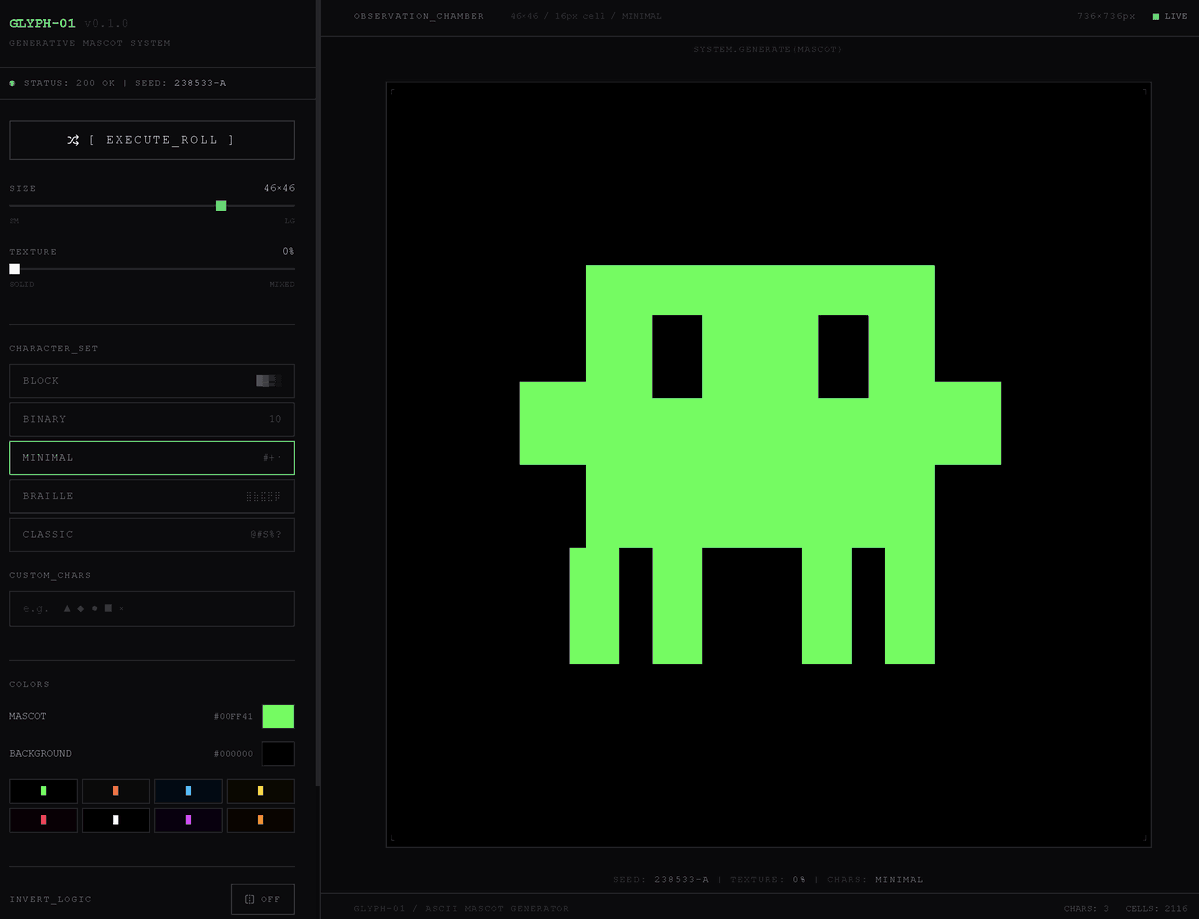Choose the orange color preset

(115, 791)
